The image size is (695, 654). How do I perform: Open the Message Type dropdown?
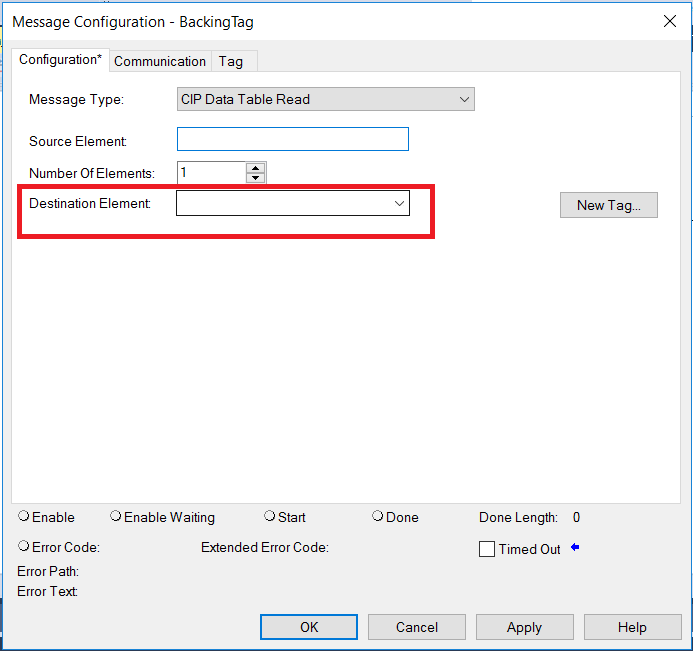[x=326, y=99]
